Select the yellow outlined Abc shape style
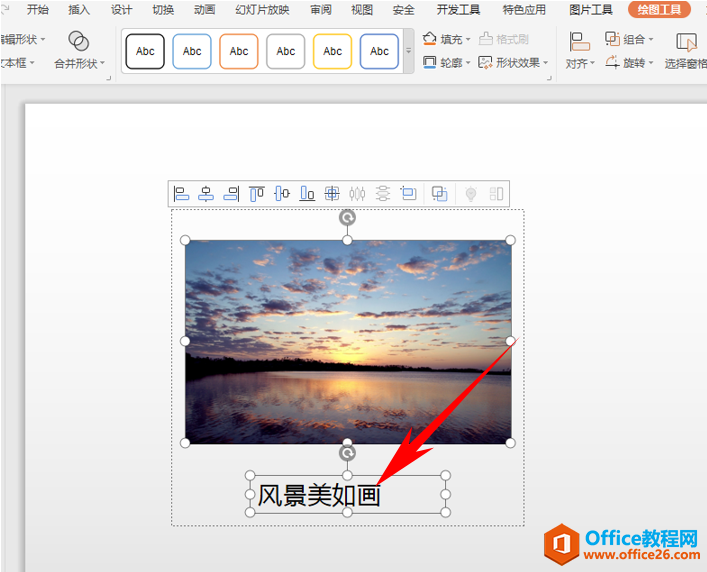 (332, 51)
